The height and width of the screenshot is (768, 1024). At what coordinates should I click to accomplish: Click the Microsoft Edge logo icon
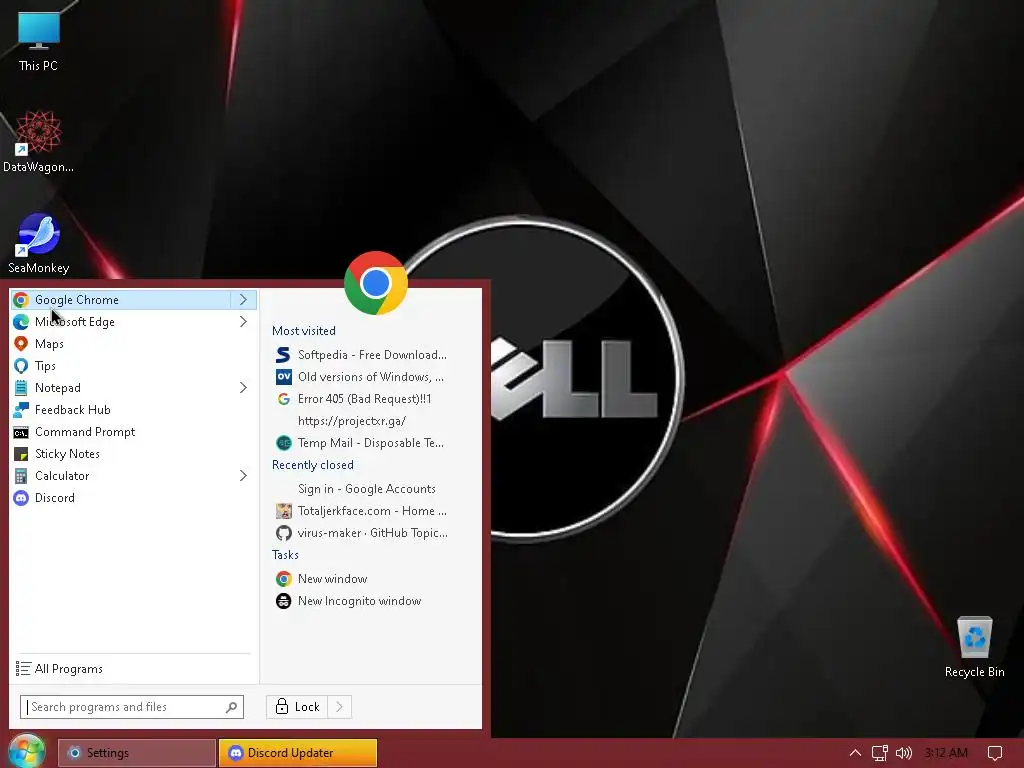[x=21, y=322]
